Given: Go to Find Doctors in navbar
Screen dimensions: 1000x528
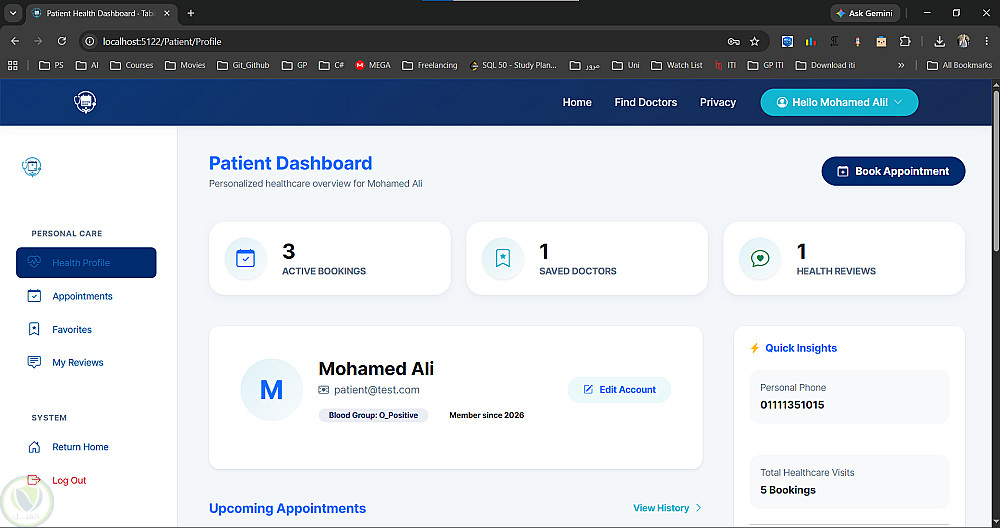Looking at the screenshot, I should [645, 102].
